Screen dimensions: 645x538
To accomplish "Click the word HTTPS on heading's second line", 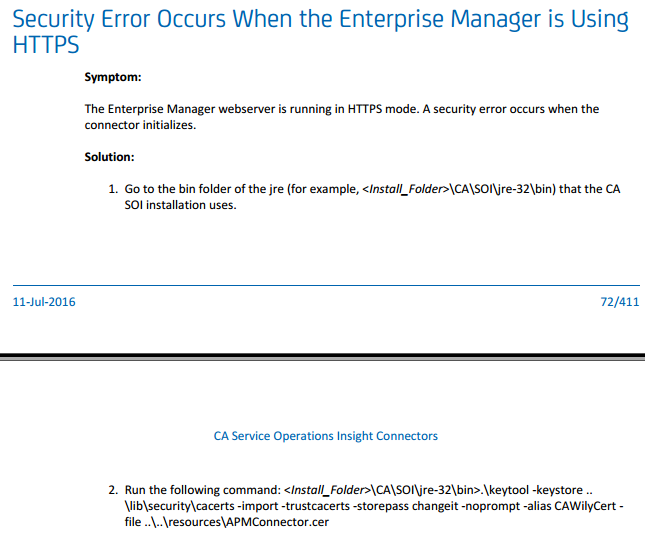I will point(46,45).
